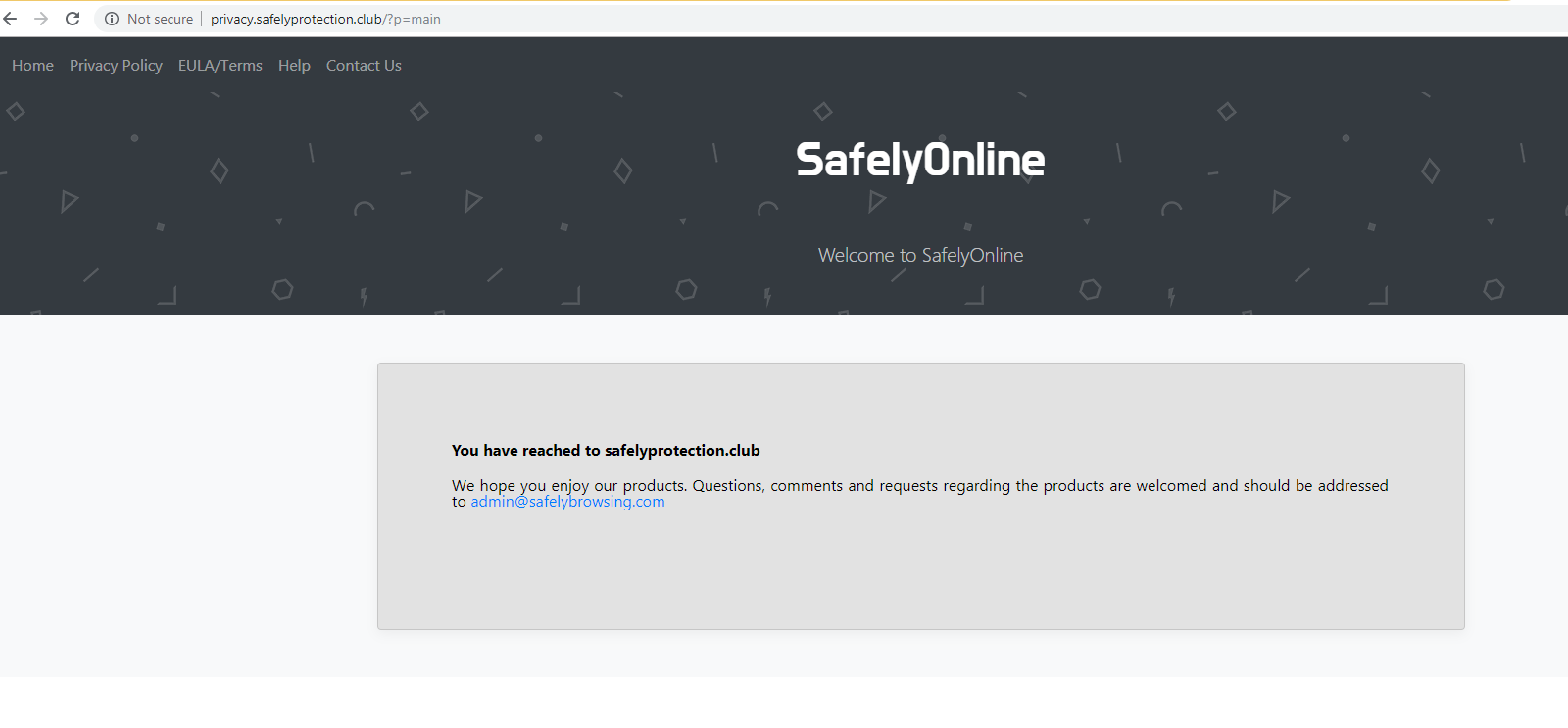The image size is (1568, 728).
Task: Click the "?p=main" part of the URL
Action: (x=414, y=19)
